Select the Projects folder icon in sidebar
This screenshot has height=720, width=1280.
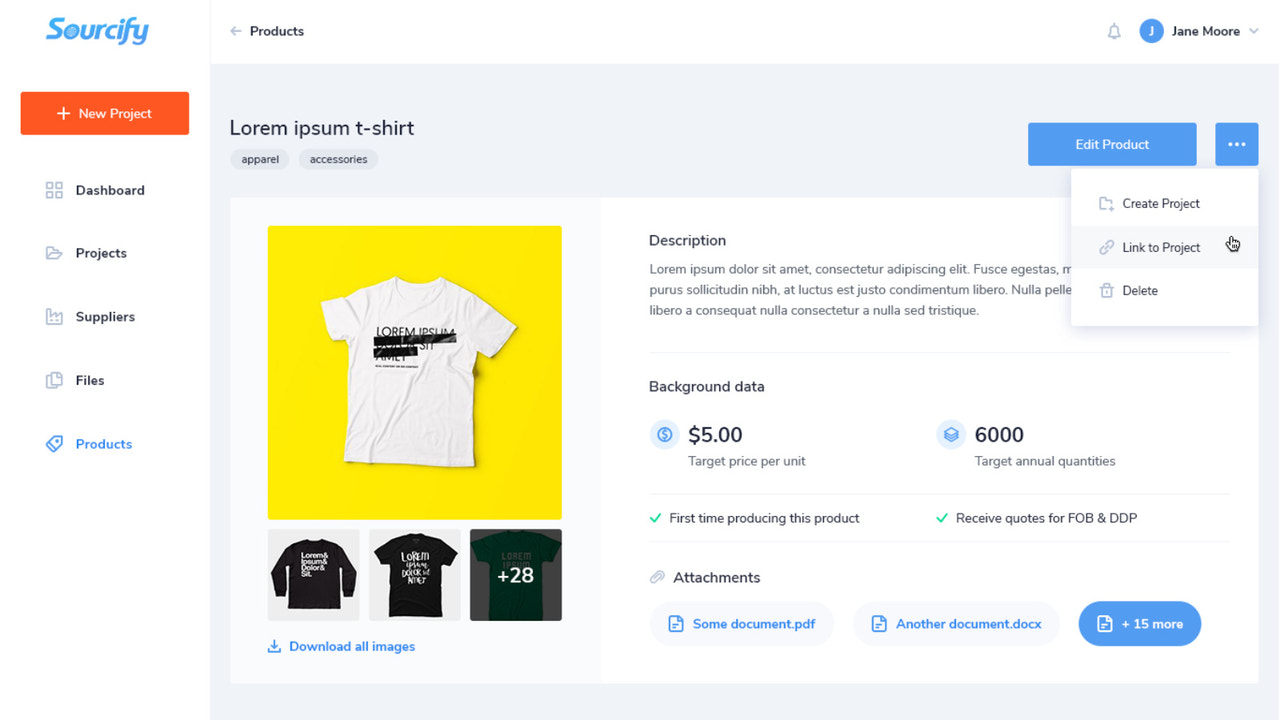(x=53, y=253)
